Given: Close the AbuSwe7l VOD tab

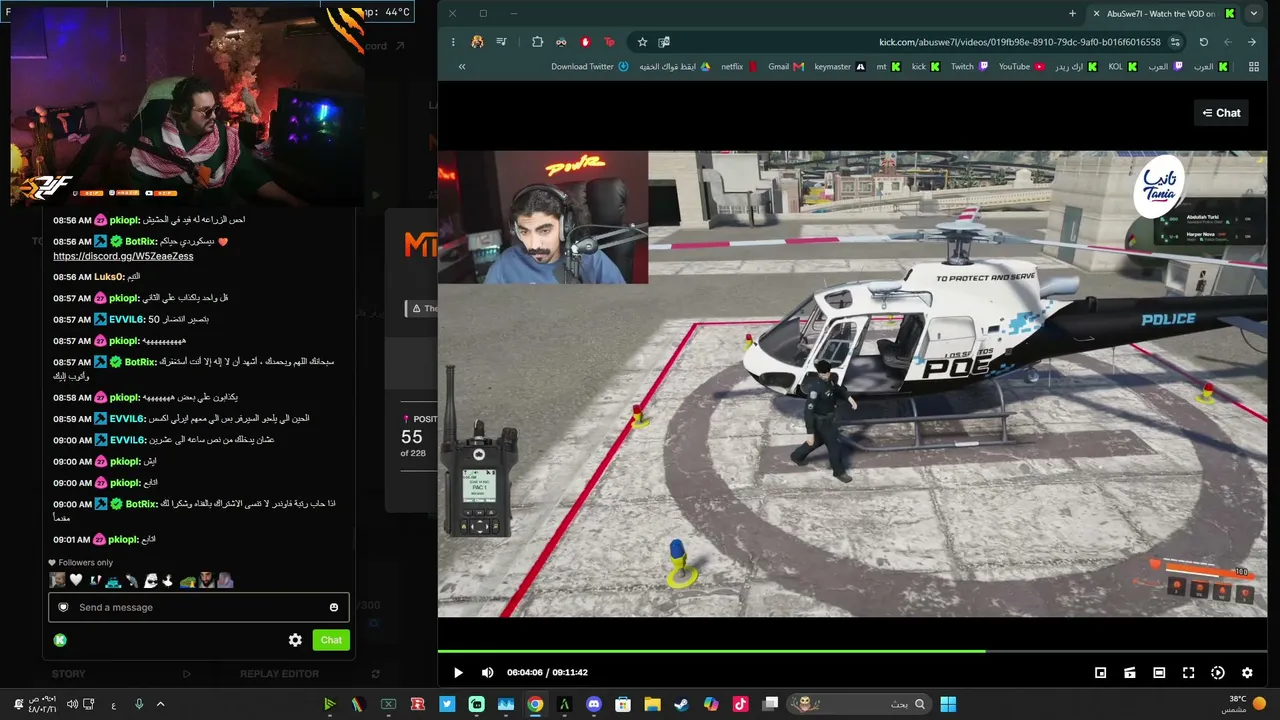Looking at the screenshot, I should coord(1096,14).
